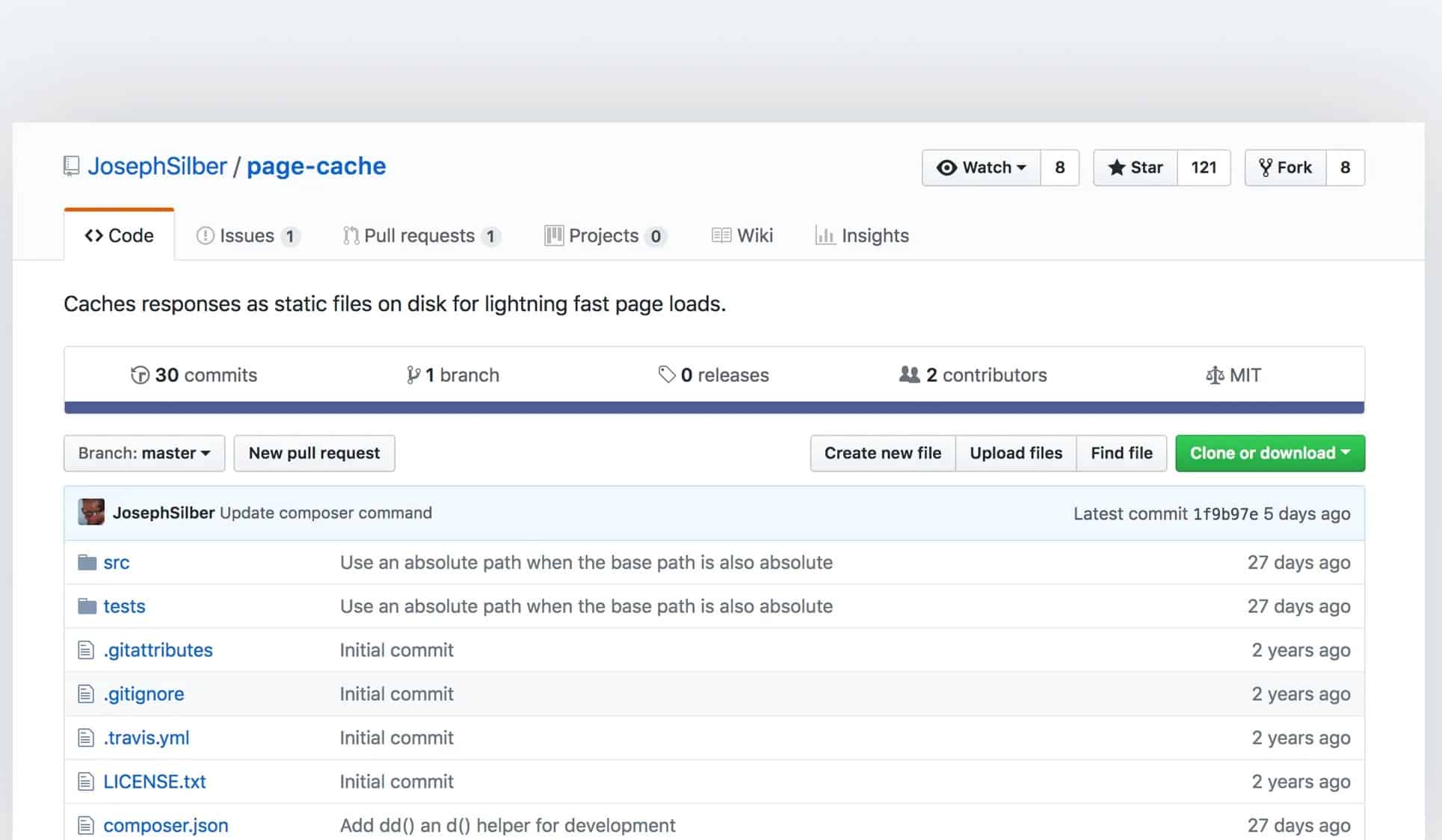Image resolution: width=1442 pixels, height=840 pixels.
Task: Click JosephSilber's avatar in latest commit row
Action: click(x=91, y=512)
